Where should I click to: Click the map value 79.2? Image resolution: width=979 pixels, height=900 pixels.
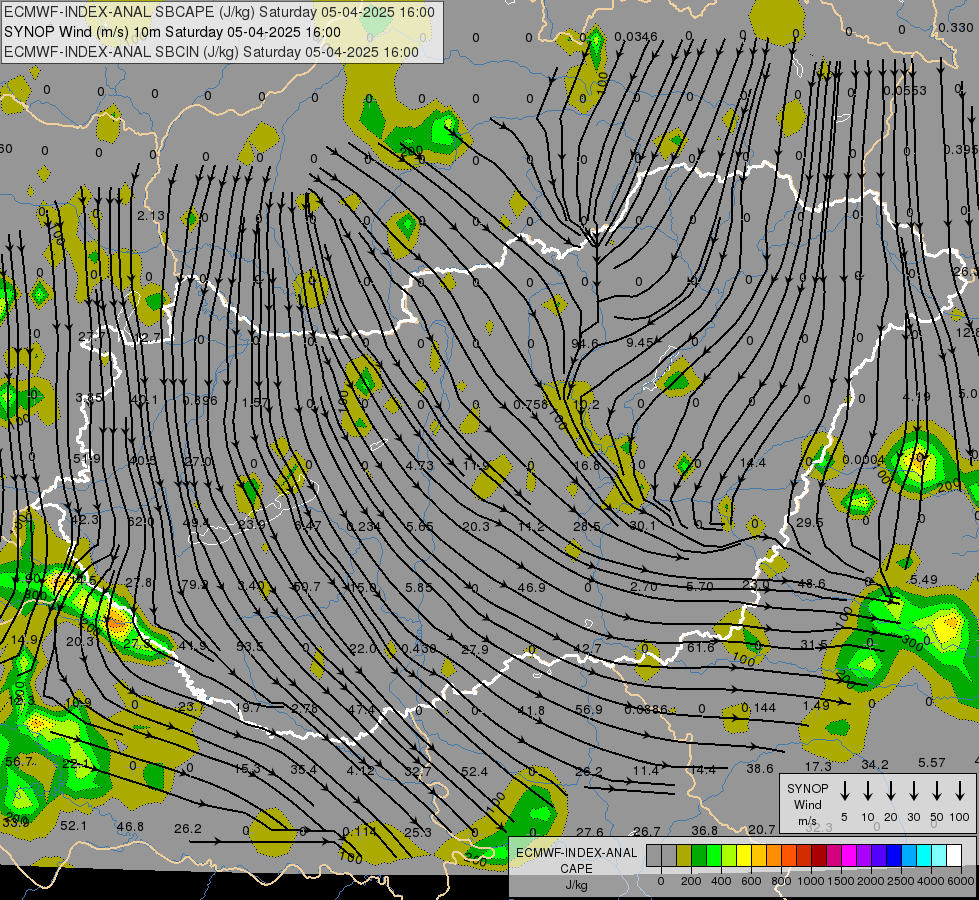[x=194, y=585]
